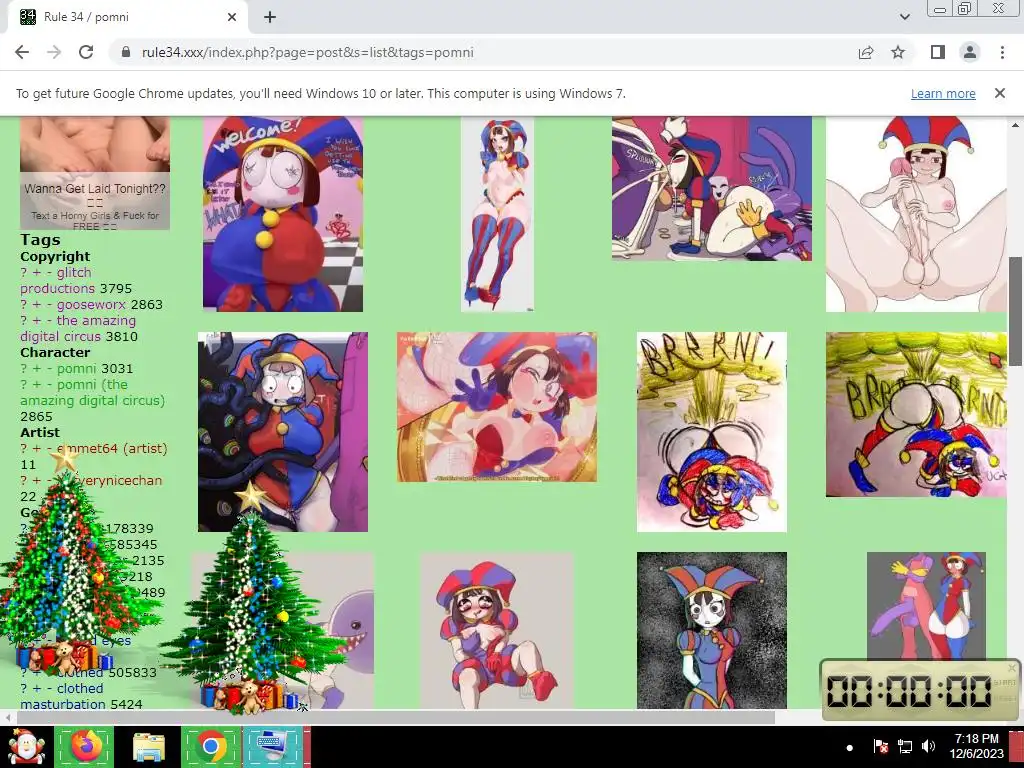This screenshot has height=768, width=1024.
Task: Click the horizontal scrollbar left arrow
Action: 7,718
